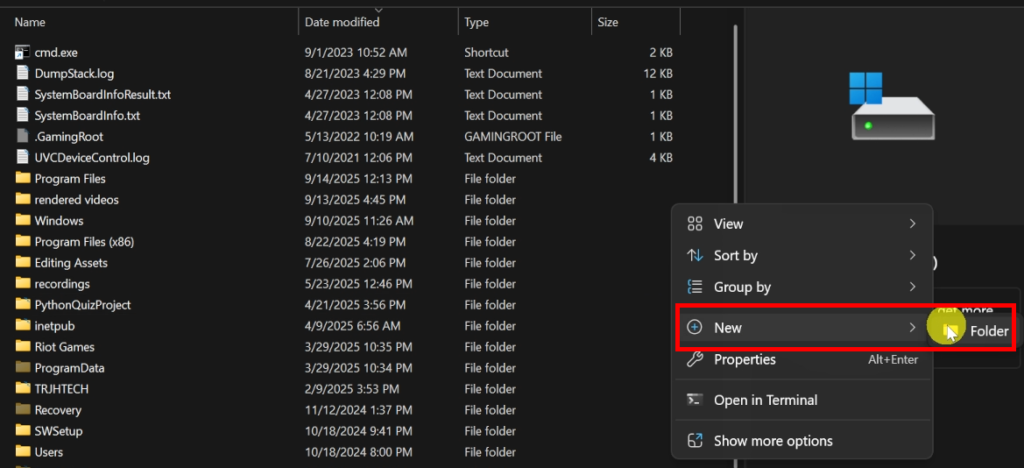Select the DumpStack.log file icon

24,73
